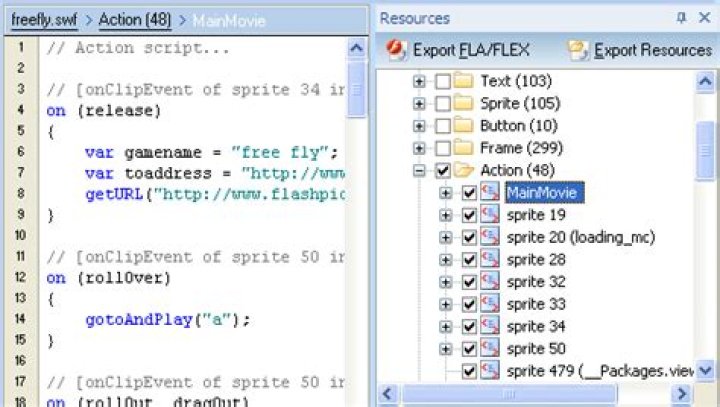This screenshot has width=720, height=407.
Task: Select MainMovie in the breadcrumb
Action: pos(229,21)
